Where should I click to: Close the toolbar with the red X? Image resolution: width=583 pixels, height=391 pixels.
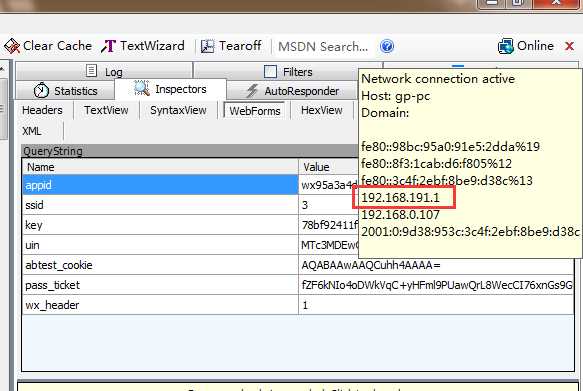(569, 46)
